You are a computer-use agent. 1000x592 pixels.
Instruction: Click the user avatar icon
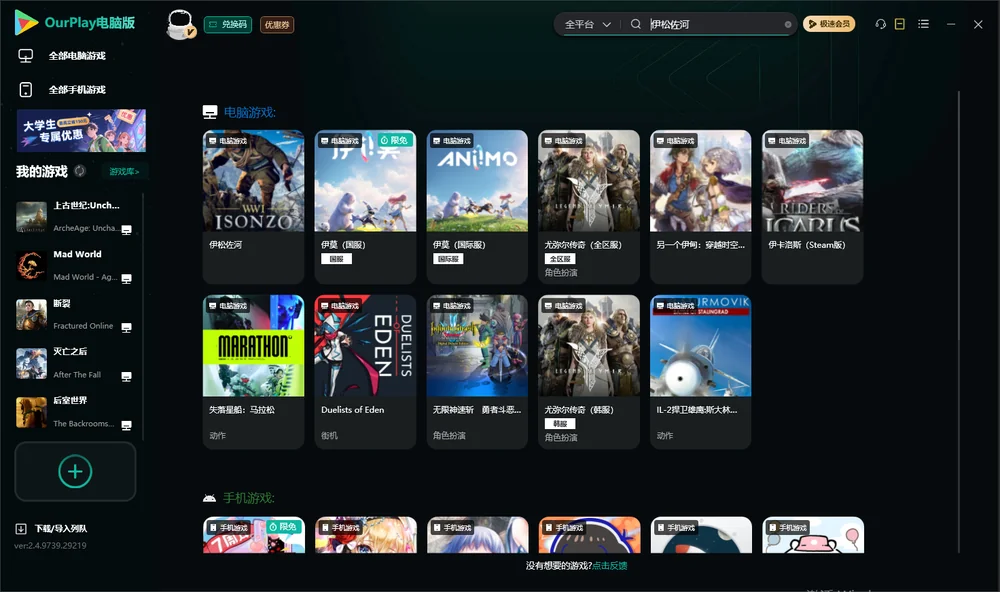[180, 24]
